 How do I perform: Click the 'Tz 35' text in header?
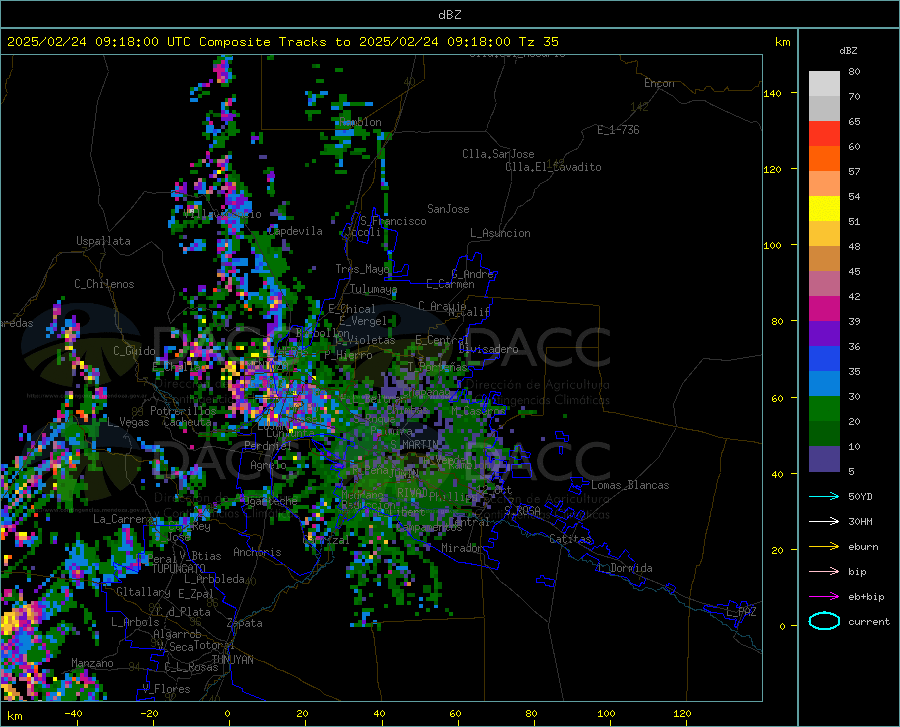click(538, 42)
